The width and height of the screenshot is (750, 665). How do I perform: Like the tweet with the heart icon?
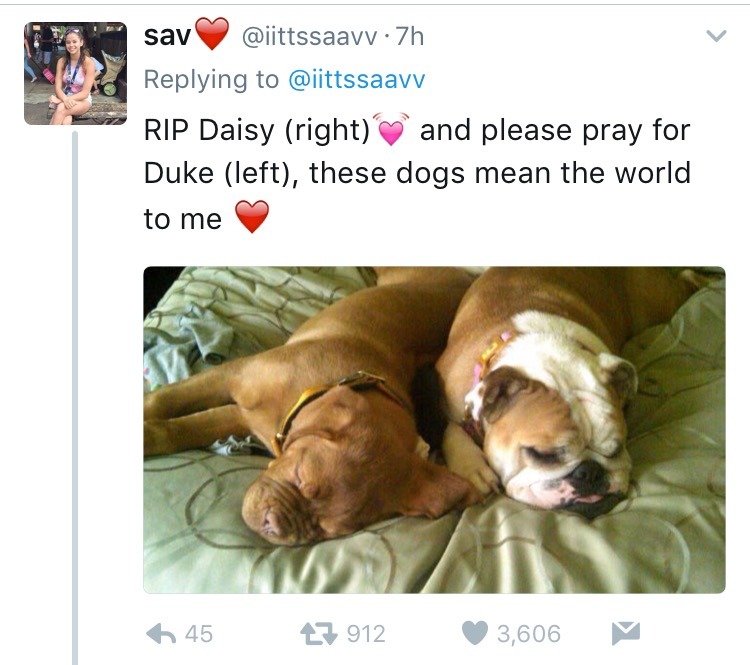click(475, 632)
